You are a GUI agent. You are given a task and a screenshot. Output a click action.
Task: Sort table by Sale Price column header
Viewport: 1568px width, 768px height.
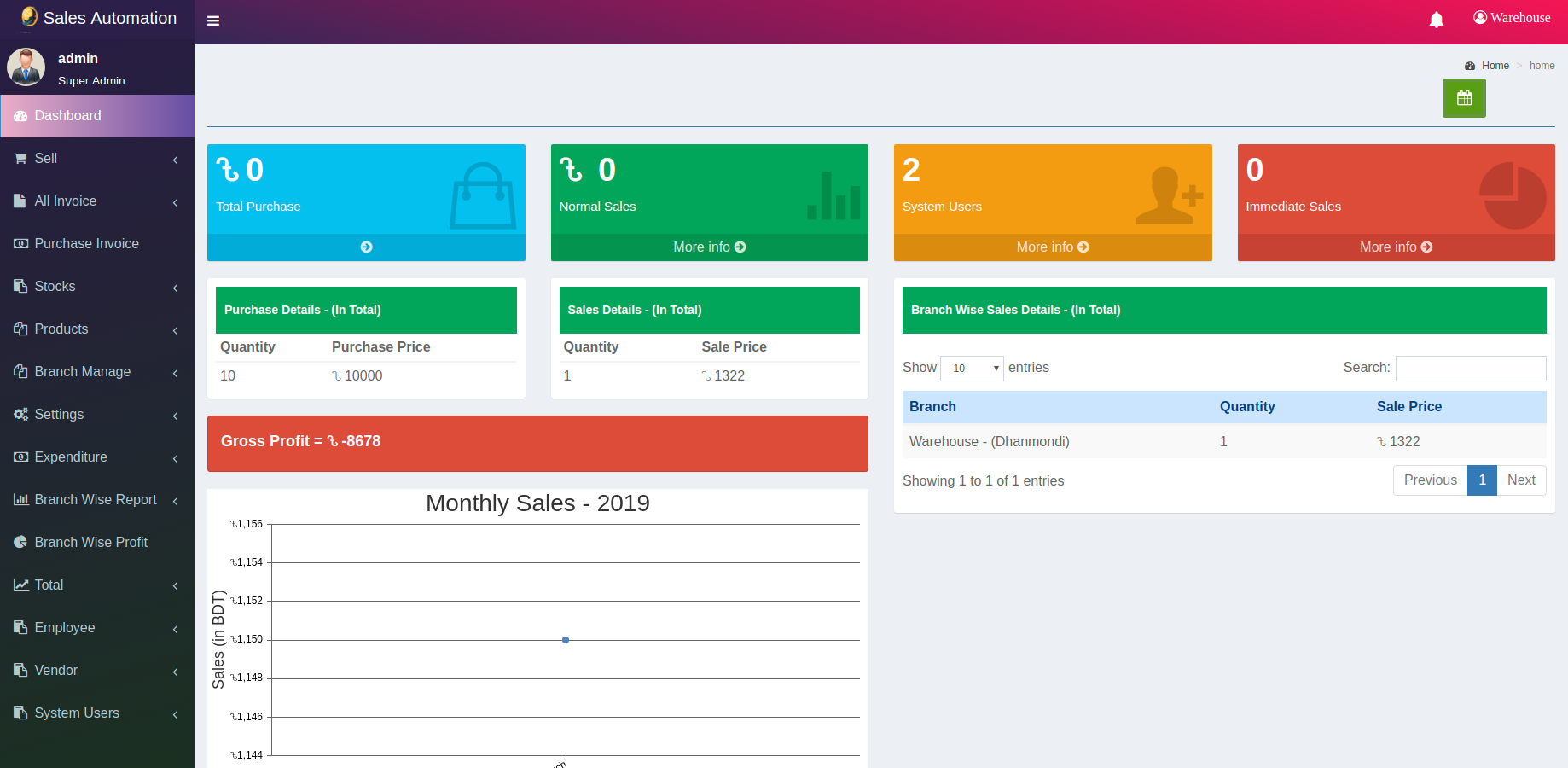1408,407
